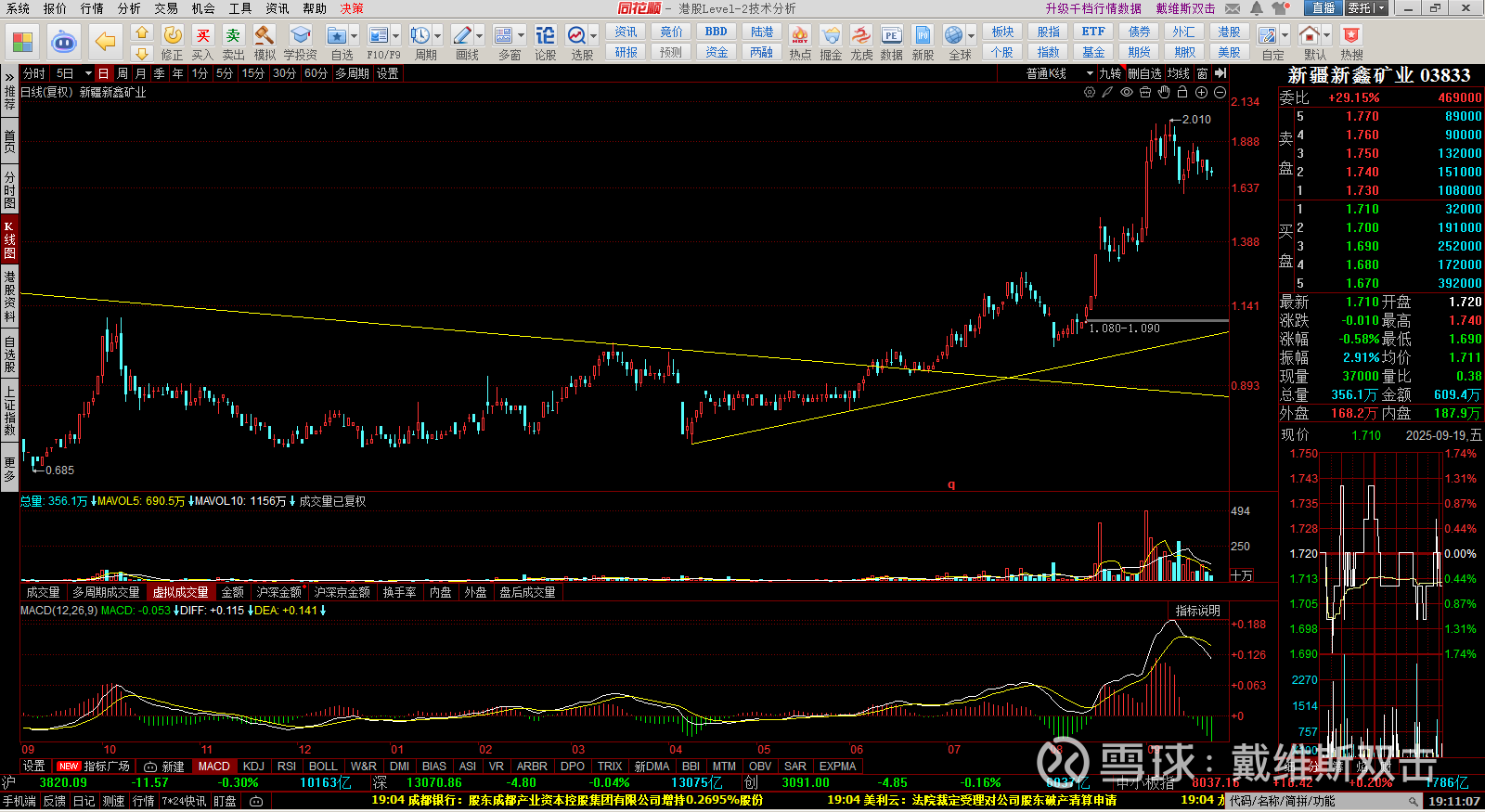Switch to the 周 weekly period tab
Viewport: 1485px width, 812px height.
[123, 73]
